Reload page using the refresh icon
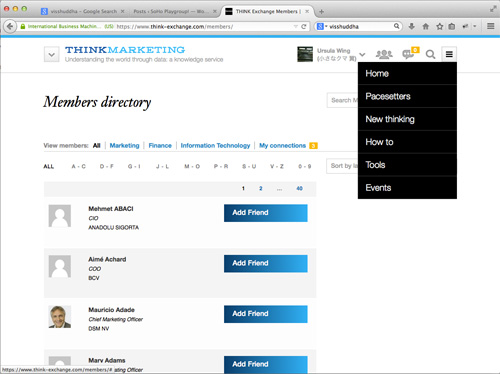500x374 pixels. tap(303, 27)
